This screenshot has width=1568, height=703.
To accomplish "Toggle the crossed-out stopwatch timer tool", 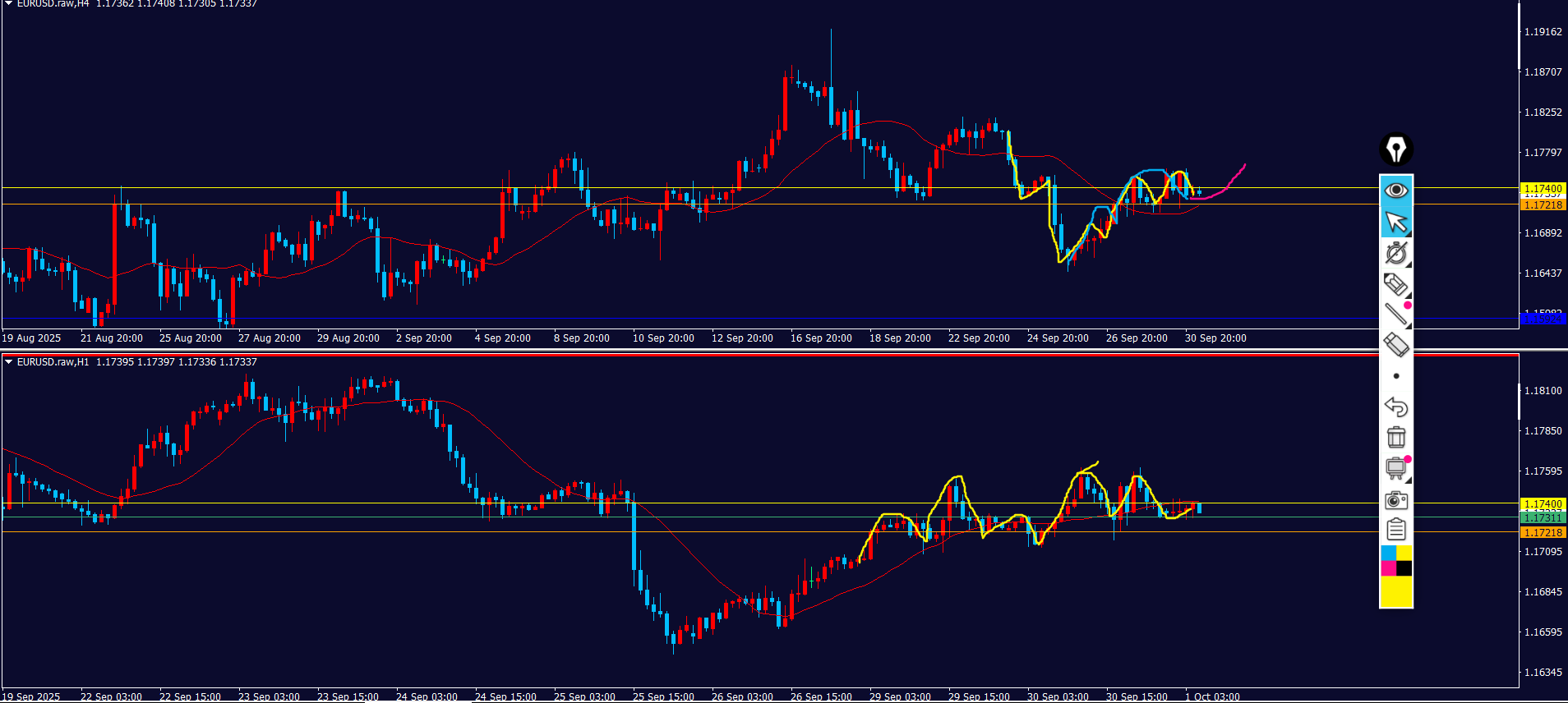I will coord(1395,253).
